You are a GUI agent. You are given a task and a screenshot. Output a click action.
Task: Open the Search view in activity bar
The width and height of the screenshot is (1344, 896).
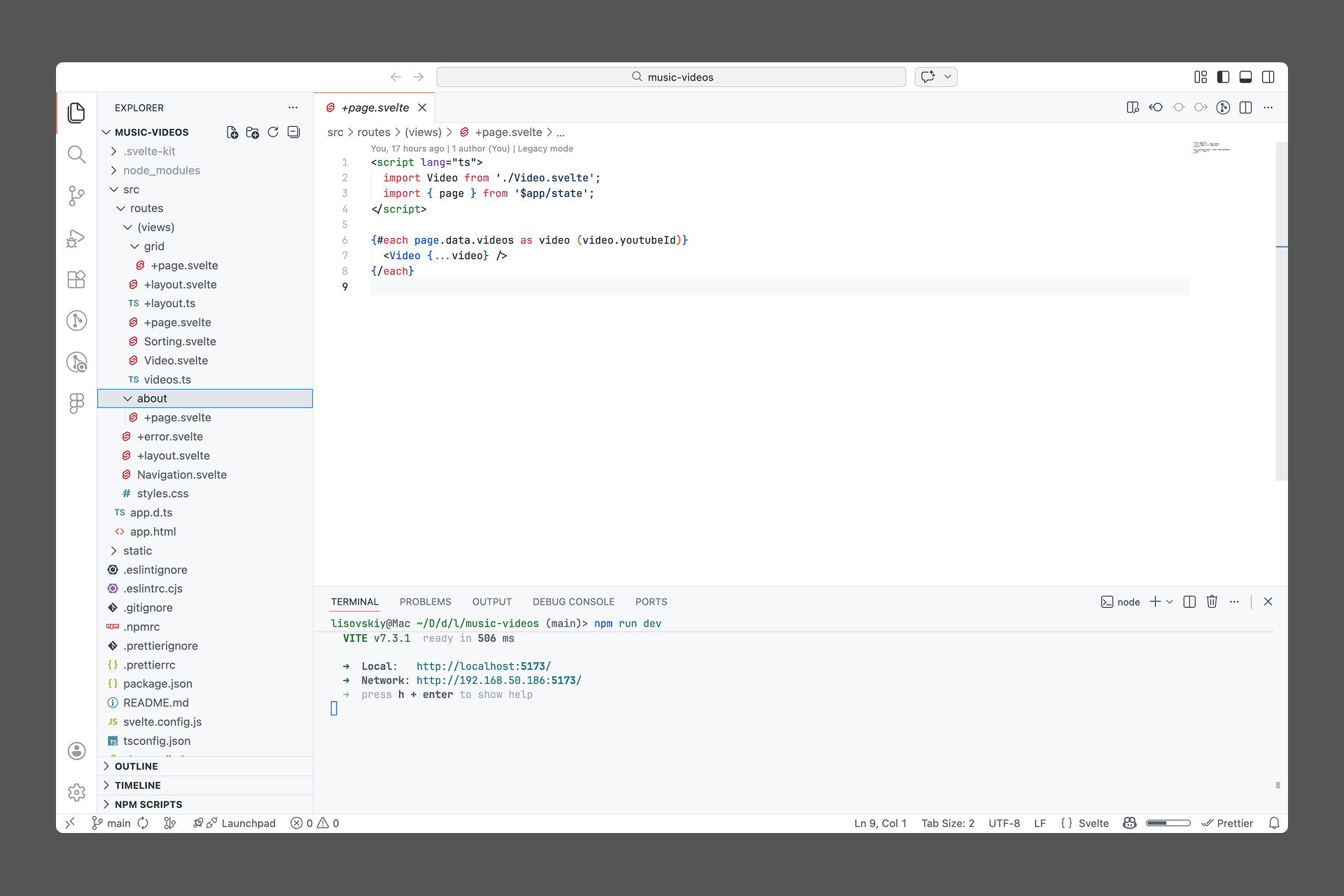click(76, 154)
